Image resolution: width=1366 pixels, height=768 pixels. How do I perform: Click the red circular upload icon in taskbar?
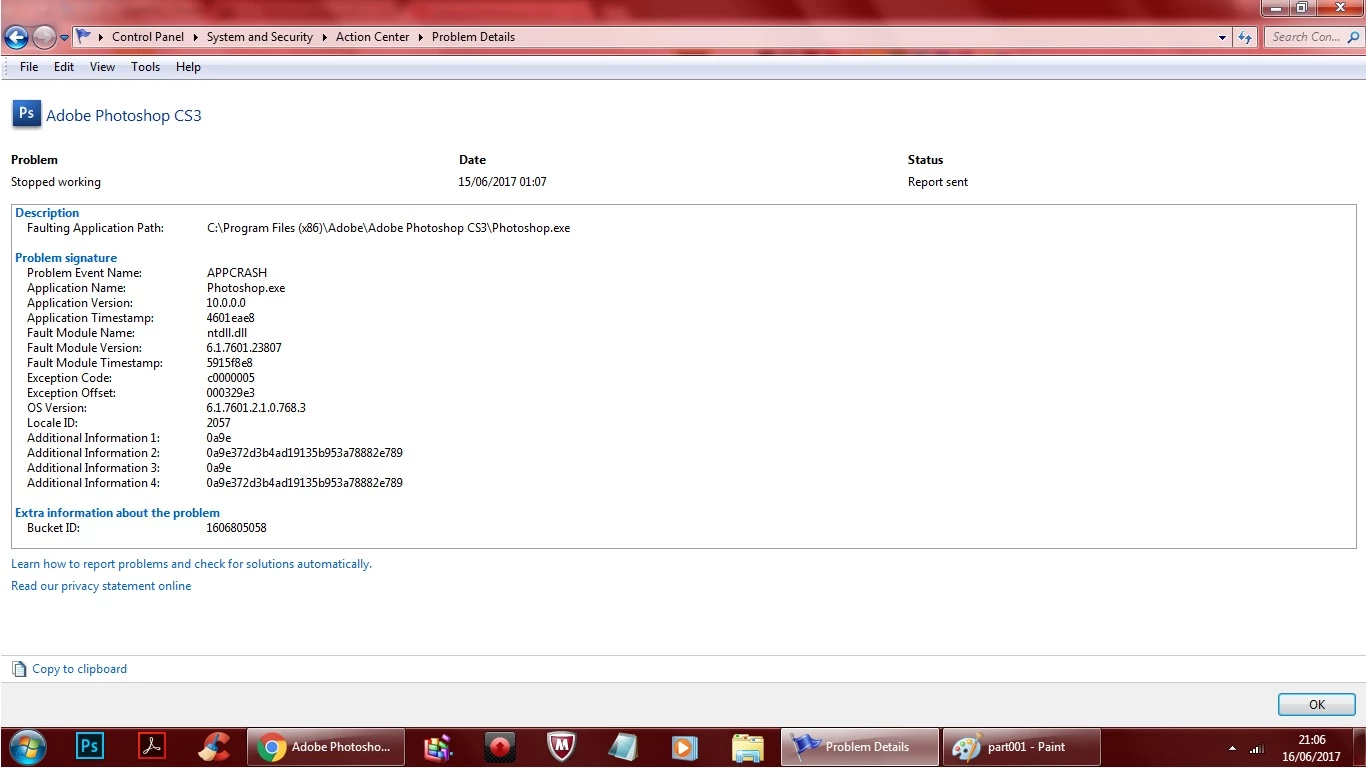[500, 746]
